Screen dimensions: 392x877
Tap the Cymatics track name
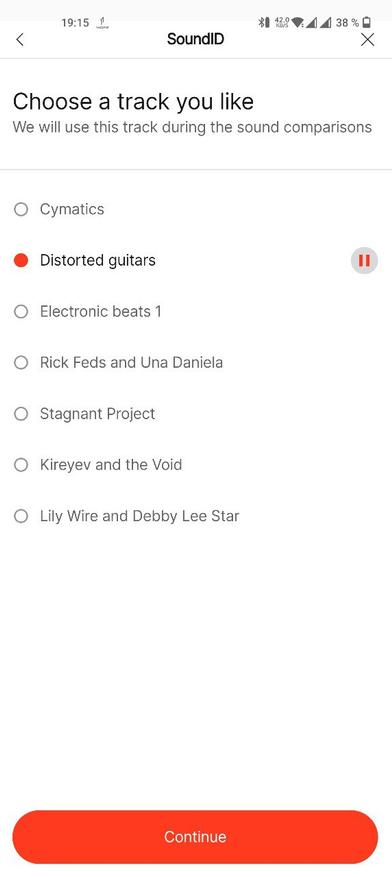coord(72,209)
